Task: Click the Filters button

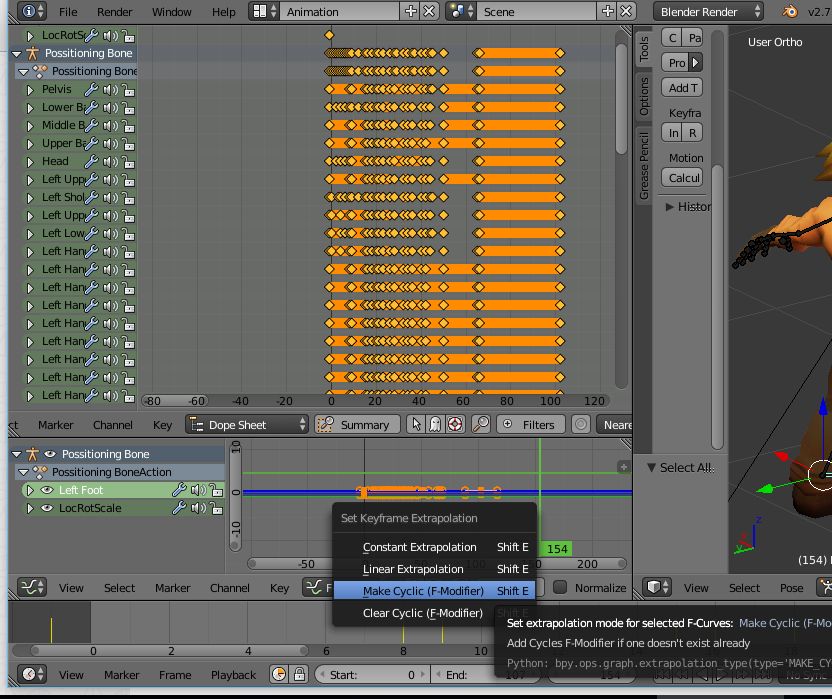Action: [x=530, y=425]
